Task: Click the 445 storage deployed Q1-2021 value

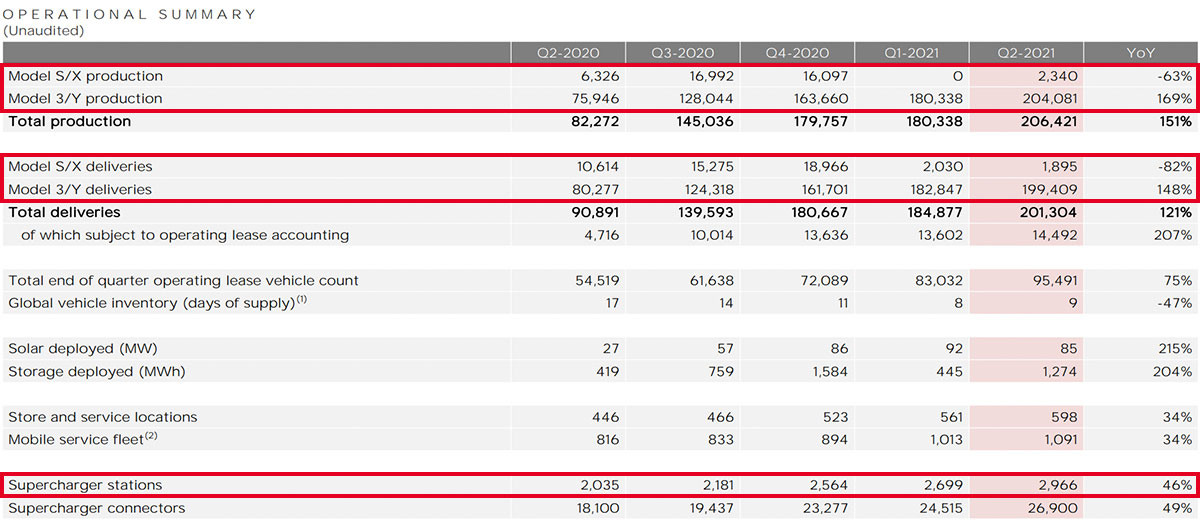Action: (950, 372)
